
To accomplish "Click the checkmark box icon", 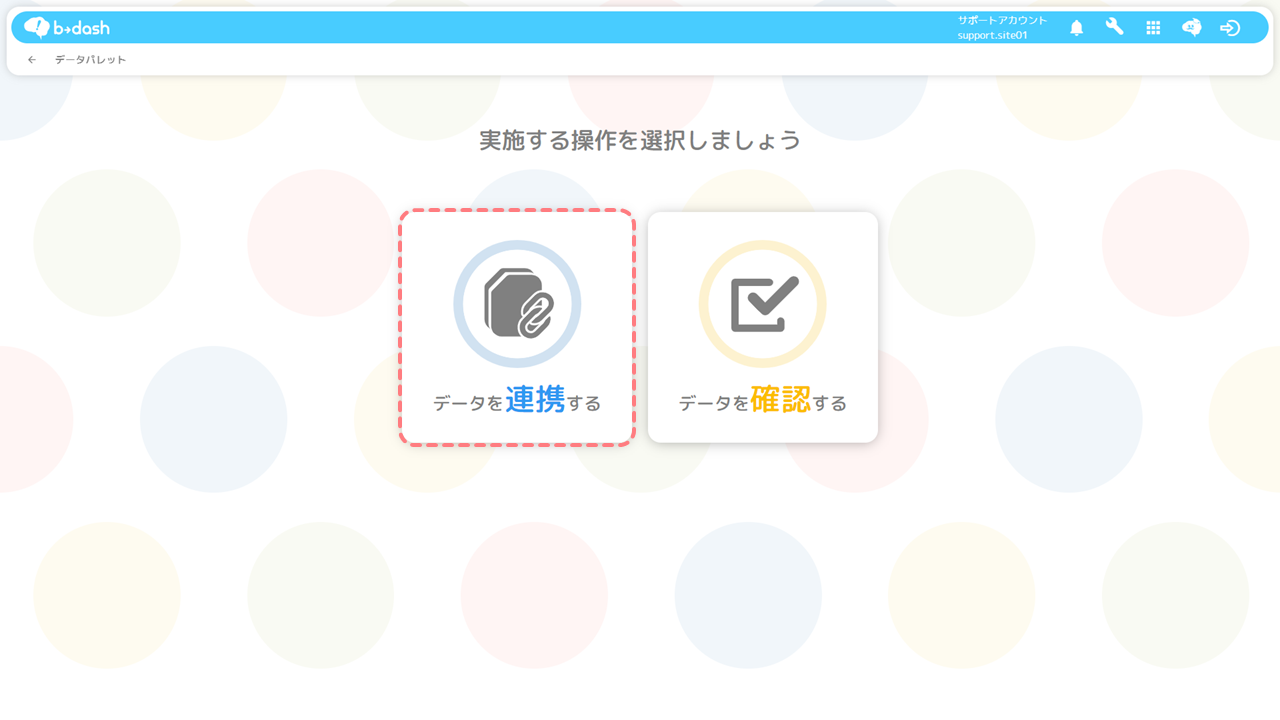I will (763, 304).
